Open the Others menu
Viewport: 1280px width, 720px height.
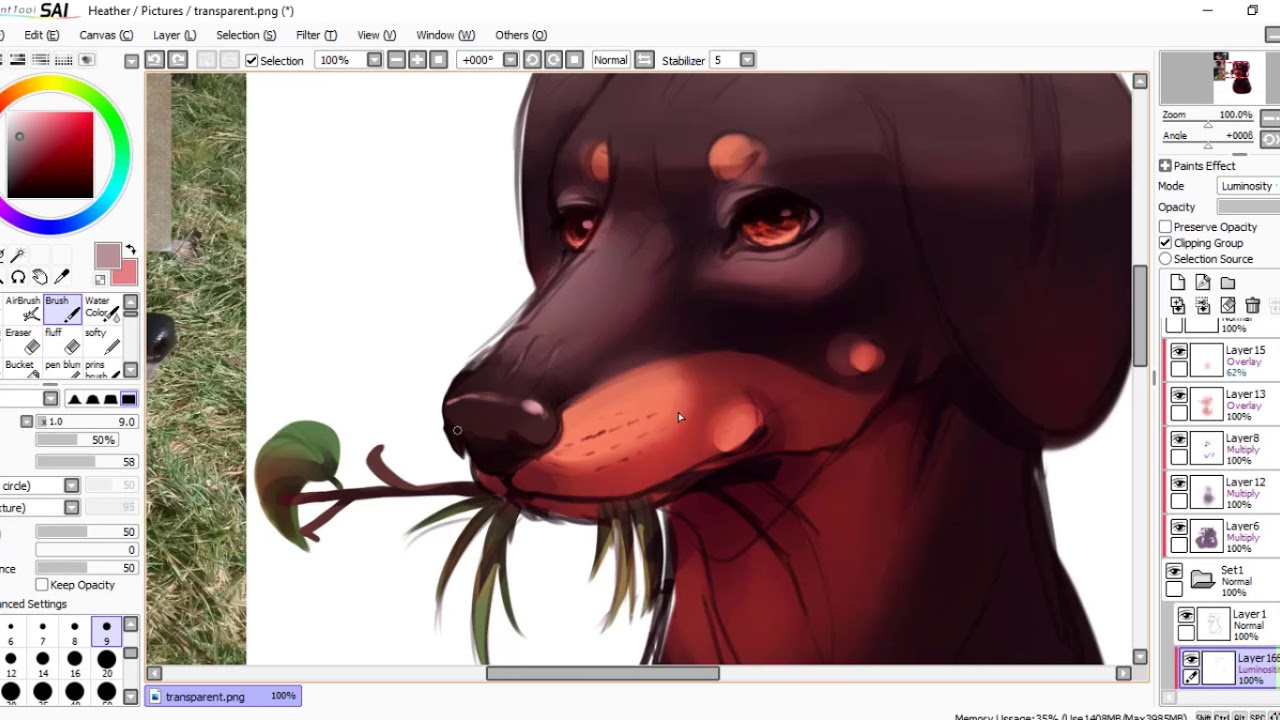[521, 35]
